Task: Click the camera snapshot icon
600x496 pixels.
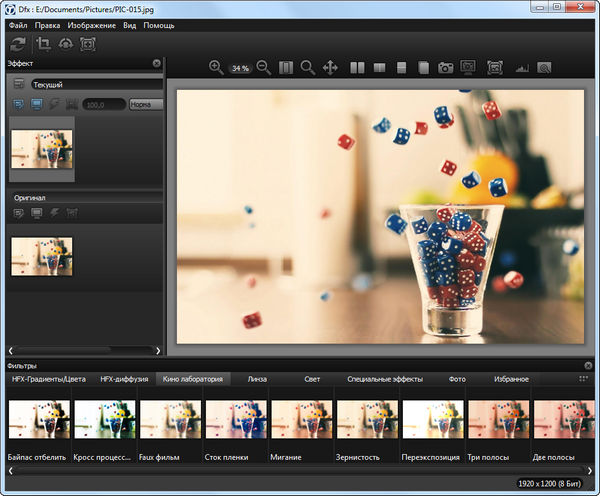Action: tap(445, 68)
